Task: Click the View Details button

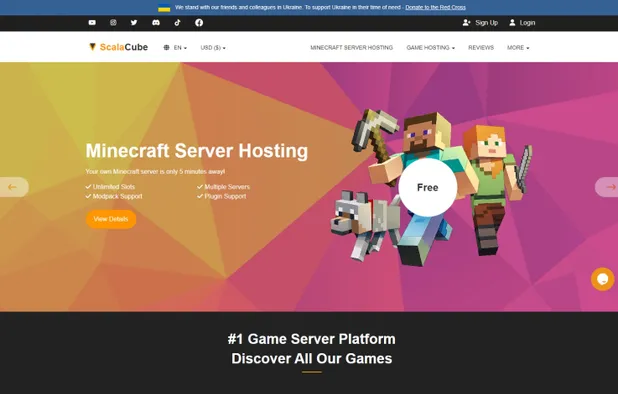Action: pos(111,219)
